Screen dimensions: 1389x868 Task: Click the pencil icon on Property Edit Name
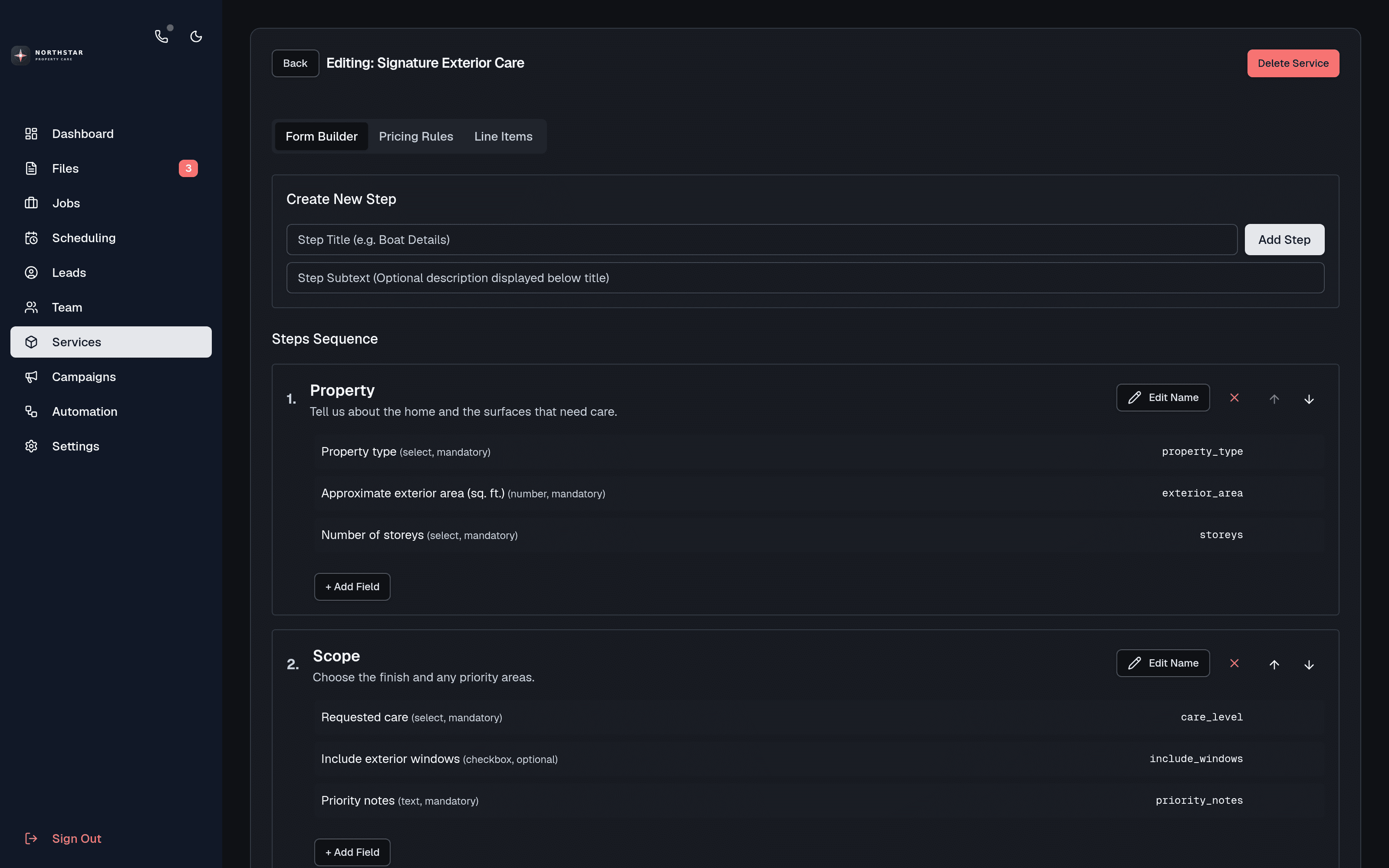click(x=1134, y=398)
